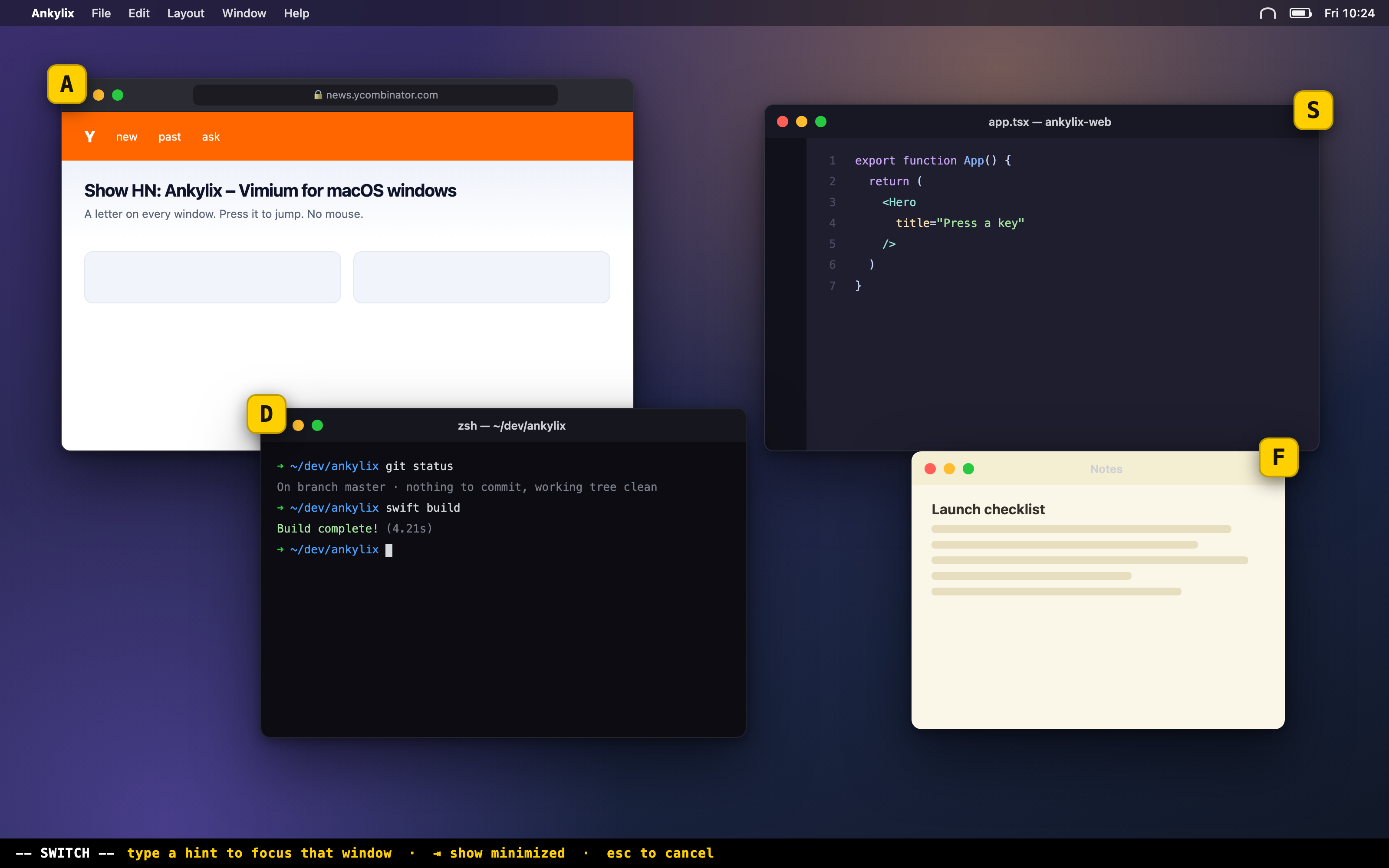
Task: Open the 'new' link in Hacker News
Action: click(126, 137)
